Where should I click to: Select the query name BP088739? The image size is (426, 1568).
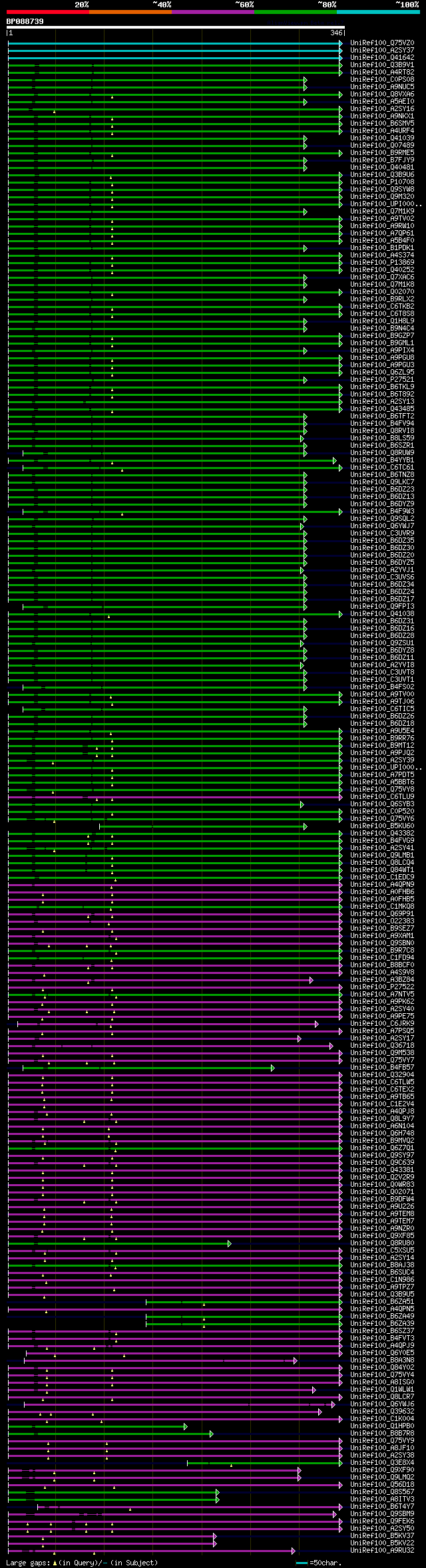25,22
